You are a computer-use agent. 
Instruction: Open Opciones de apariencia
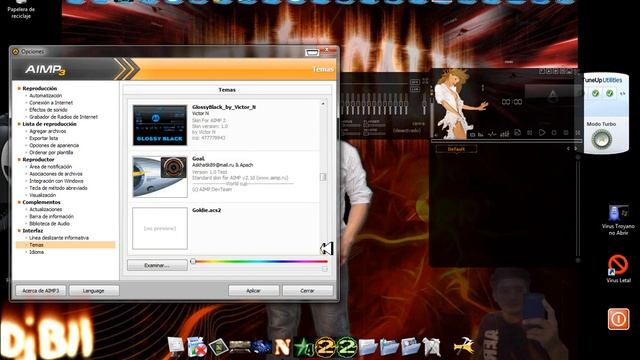click(x=54, y=145)
